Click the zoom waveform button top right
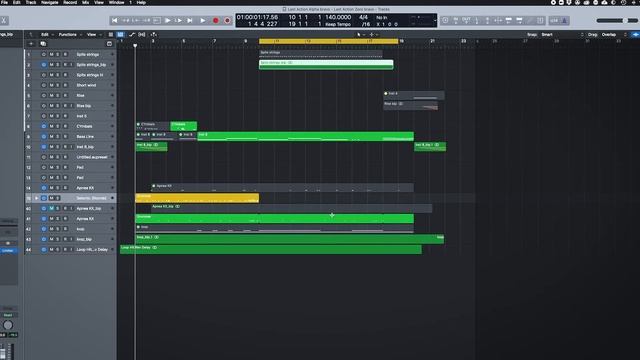This screenshot has height=360, width=640. pos(635,35)
